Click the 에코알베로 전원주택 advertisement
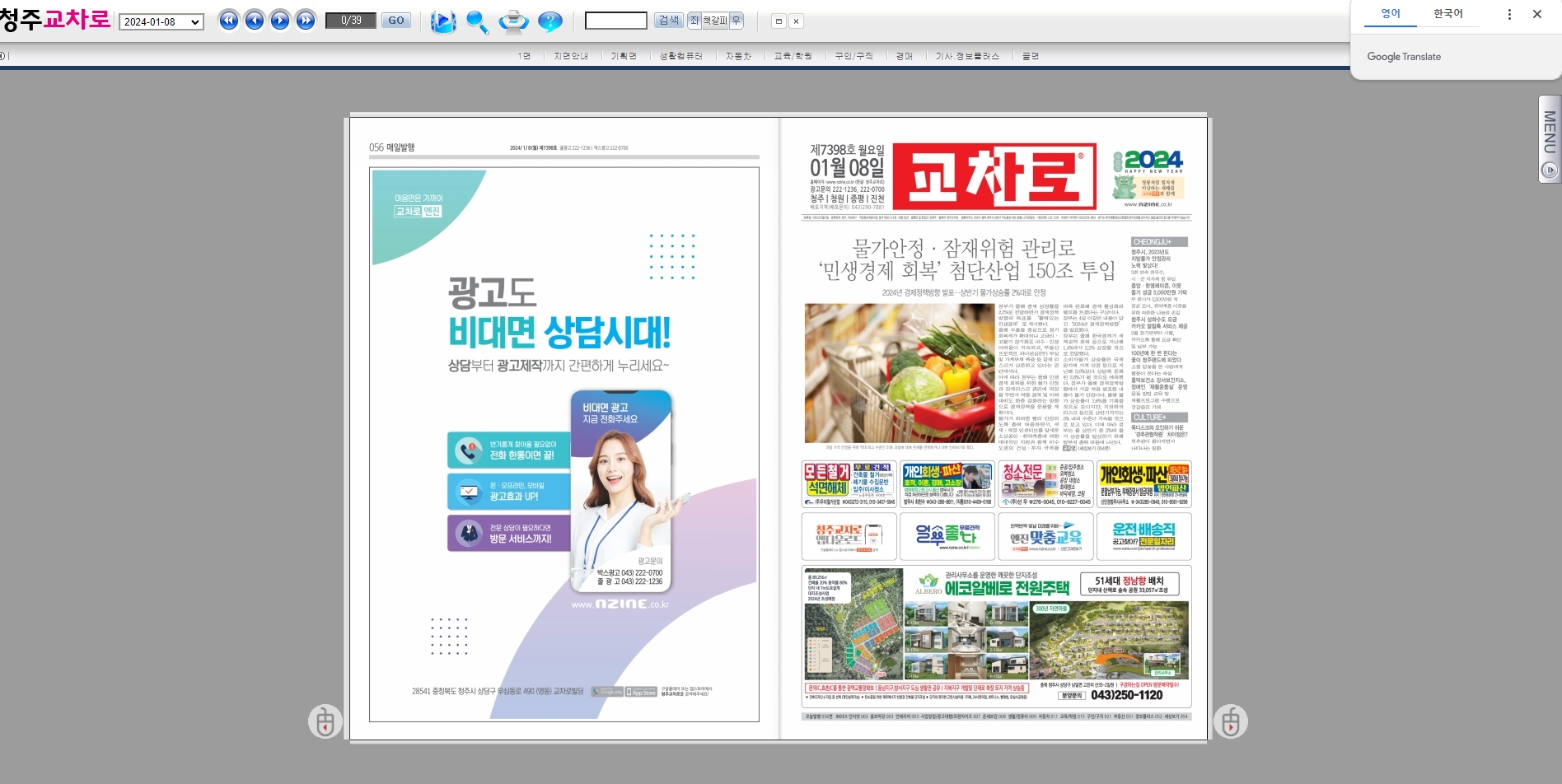 pyautogui.click(x=997, y=637)
